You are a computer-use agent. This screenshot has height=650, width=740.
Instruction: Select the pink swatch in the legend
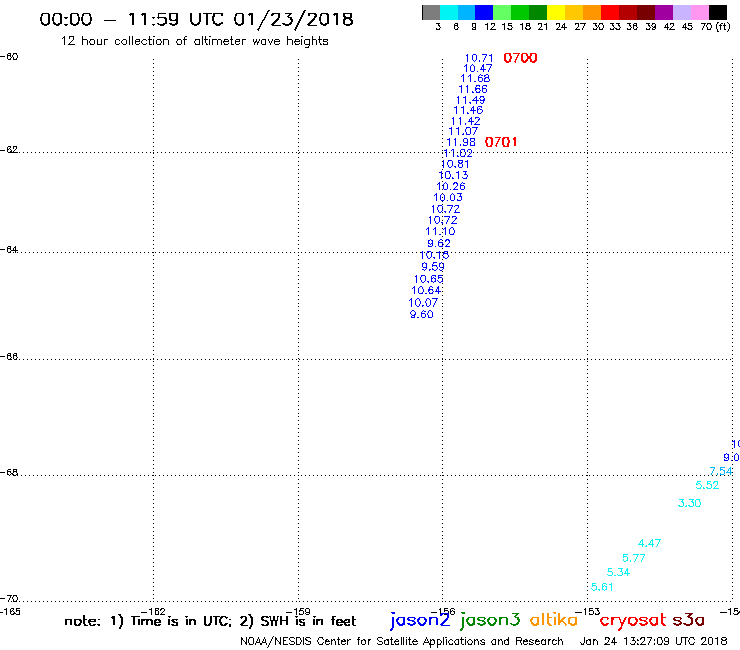pyautogui.click(x=700, y=12)
